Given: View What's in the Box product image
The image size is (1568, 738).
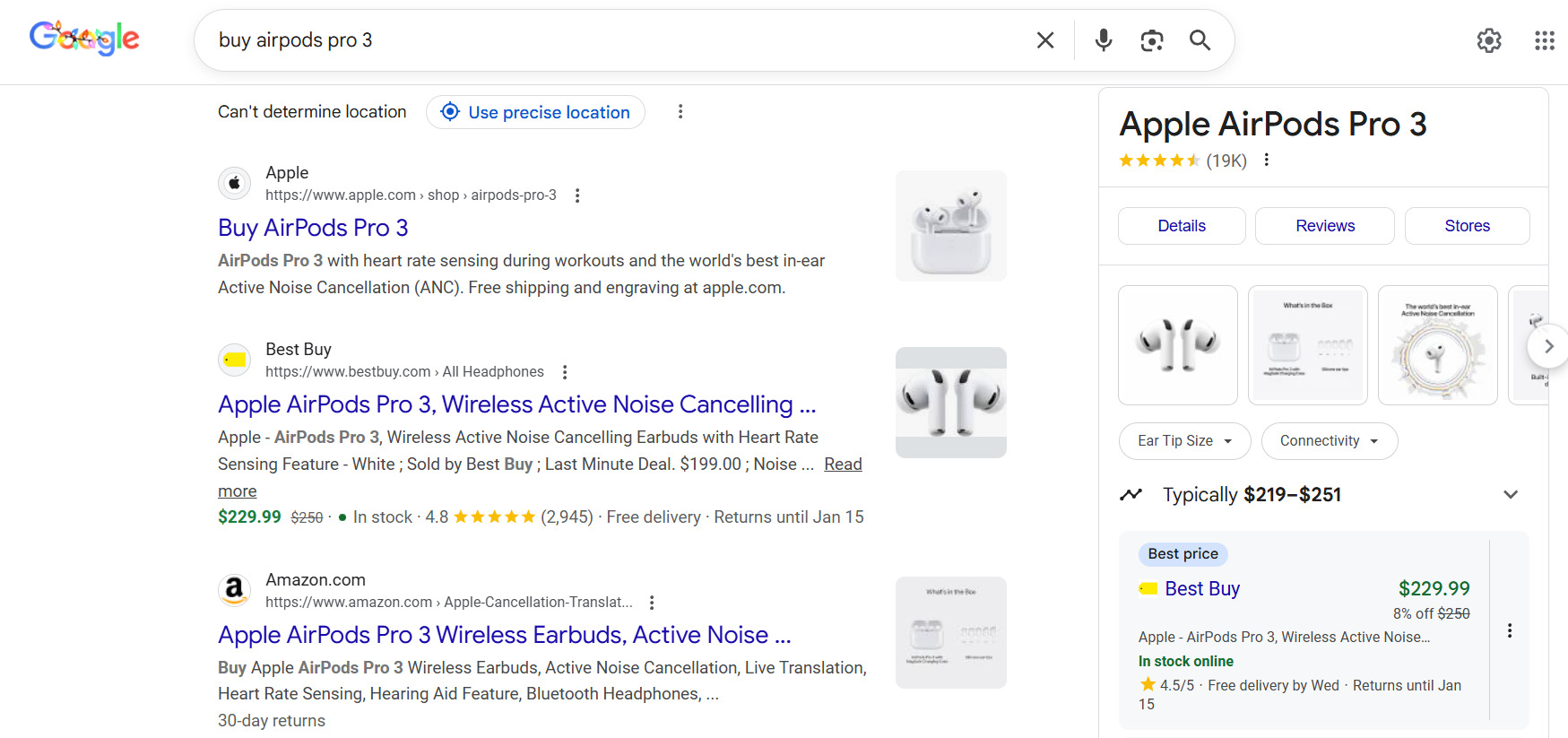Looking at the screenshot, I should pos(1308,345).
